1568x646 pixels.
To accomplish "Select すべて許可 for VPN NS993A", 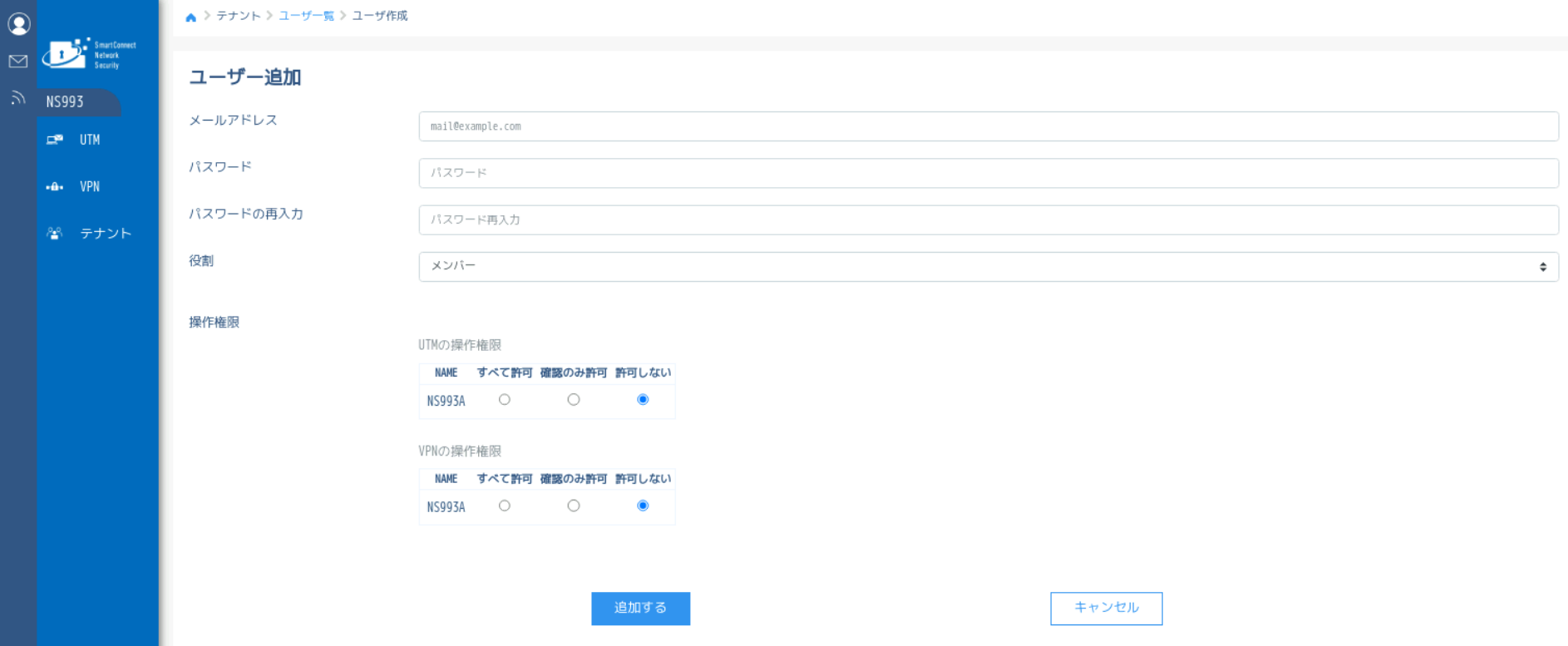I will point(505,505).
